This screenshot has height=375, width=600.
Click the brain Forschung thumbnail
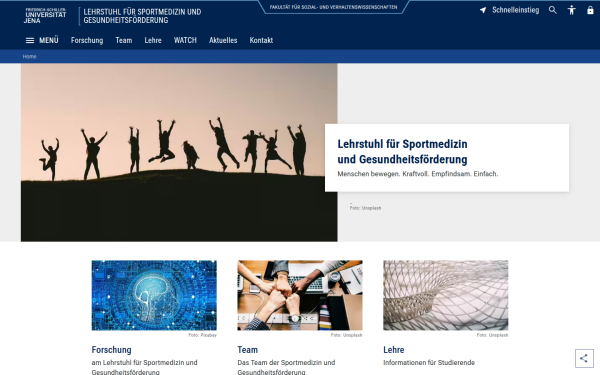[154, 295]
